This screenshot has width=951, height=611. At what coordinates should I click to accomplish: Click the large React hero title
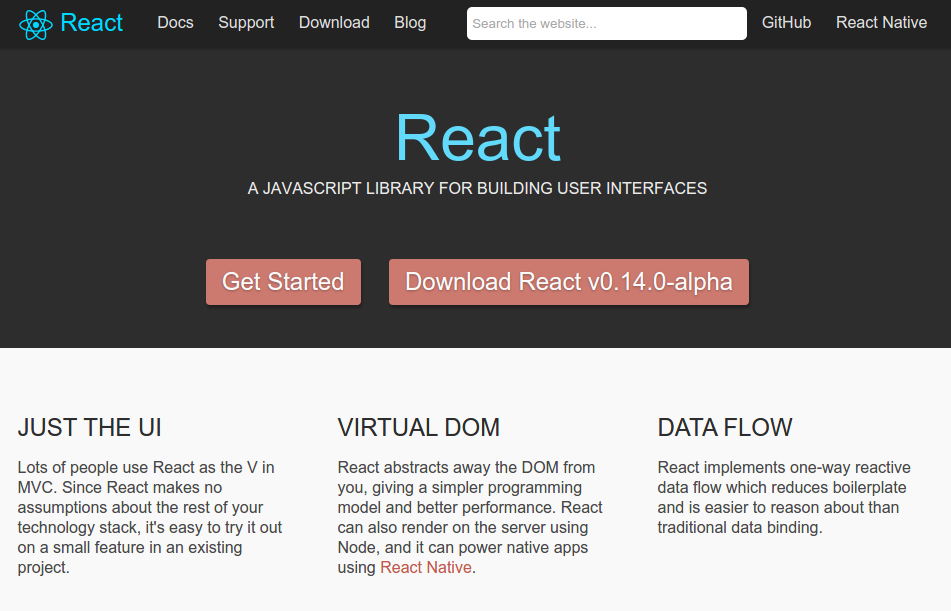478,138
